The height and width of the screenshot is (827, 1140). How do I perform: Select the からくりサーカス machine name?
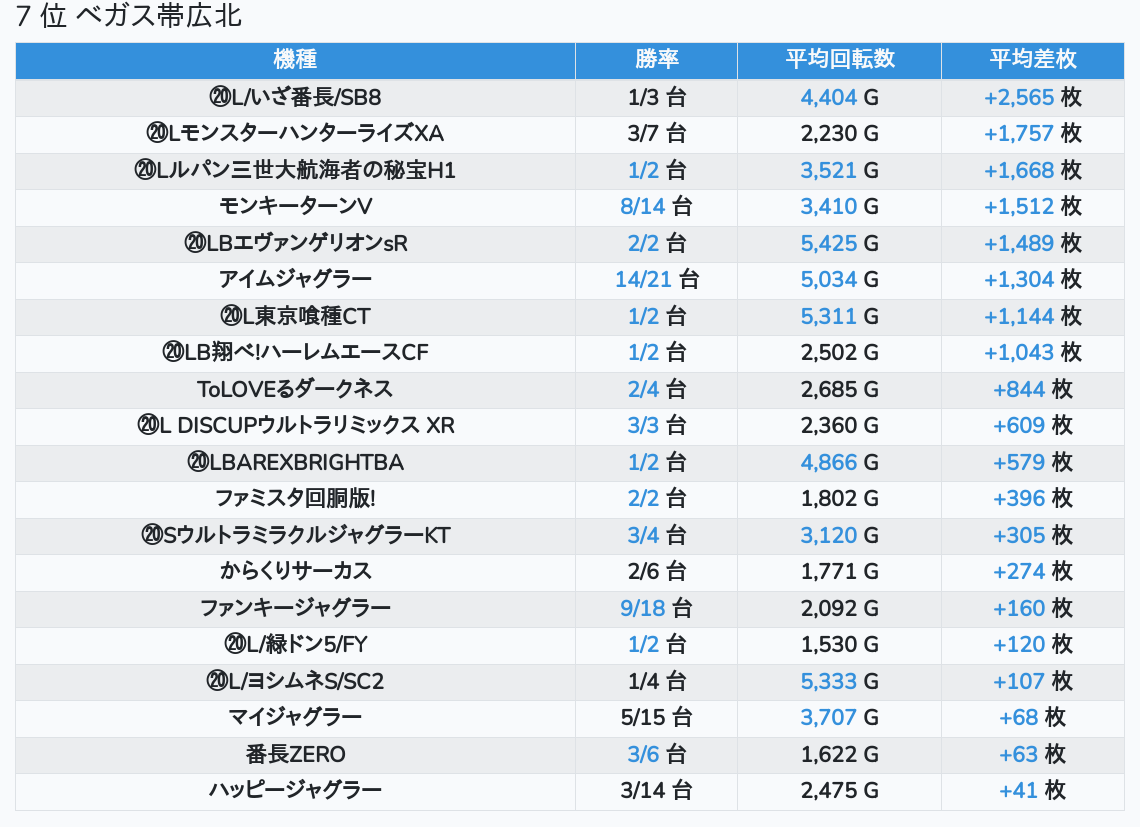coord(295,572)
